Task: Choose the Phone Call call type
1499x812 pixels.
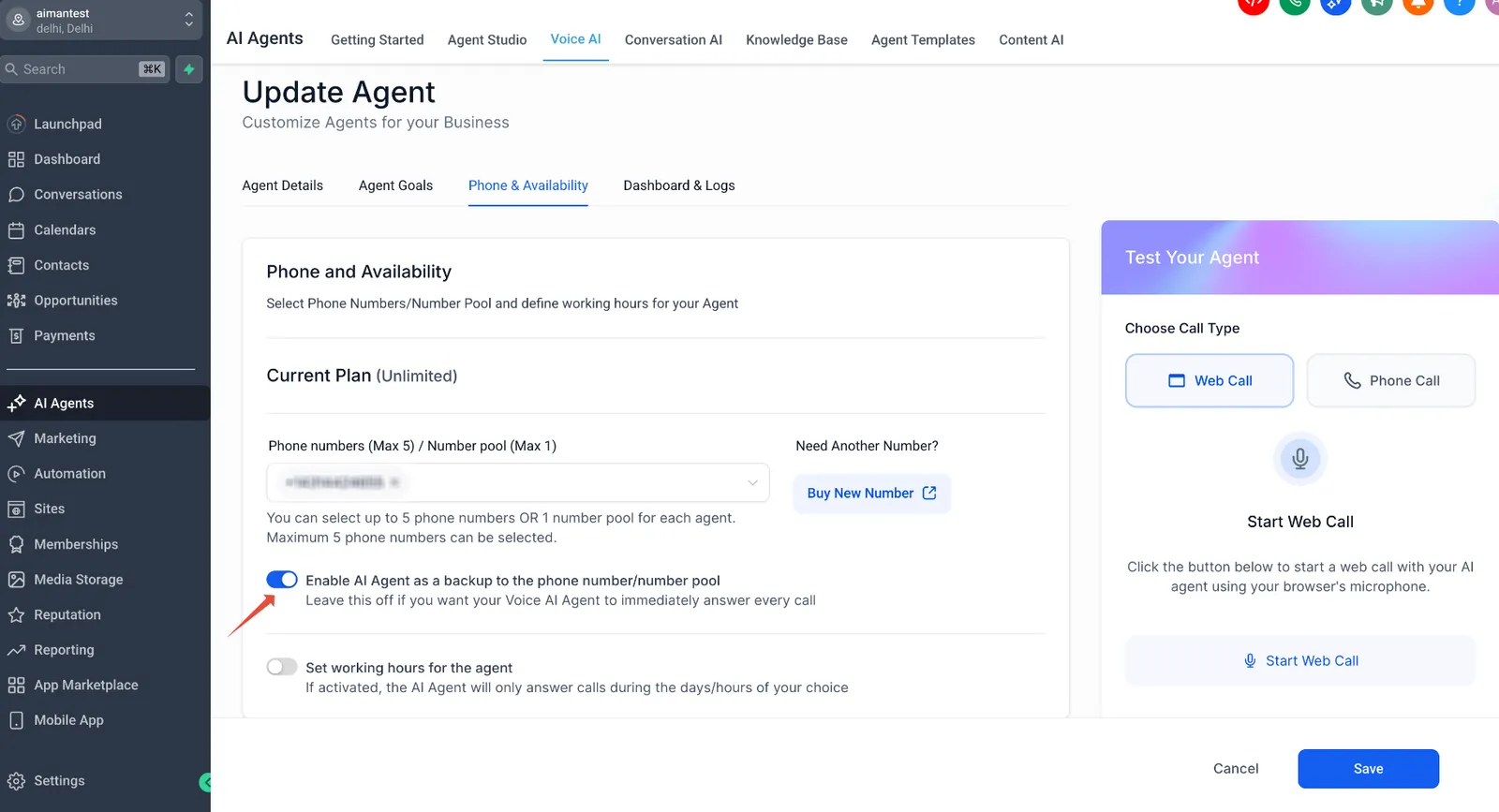Action: [x=1391, y=380]
